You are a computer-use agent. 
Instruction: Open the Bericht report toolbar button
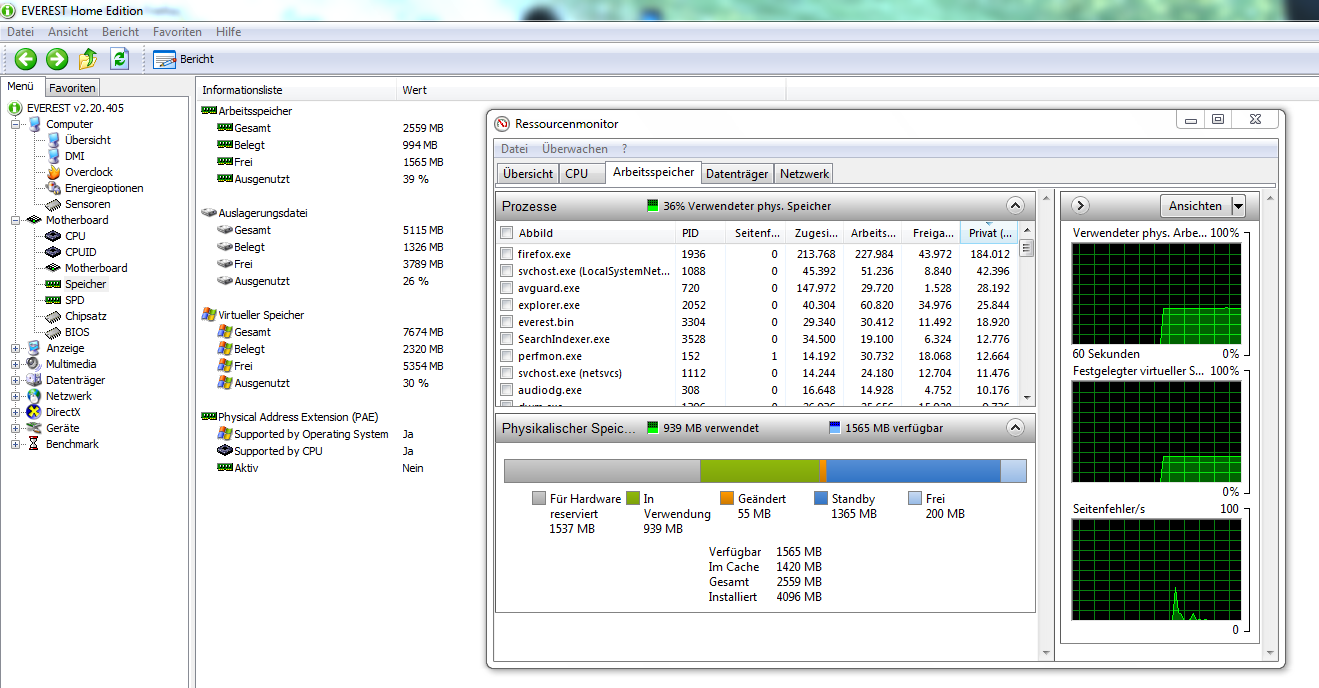point(184,59)
